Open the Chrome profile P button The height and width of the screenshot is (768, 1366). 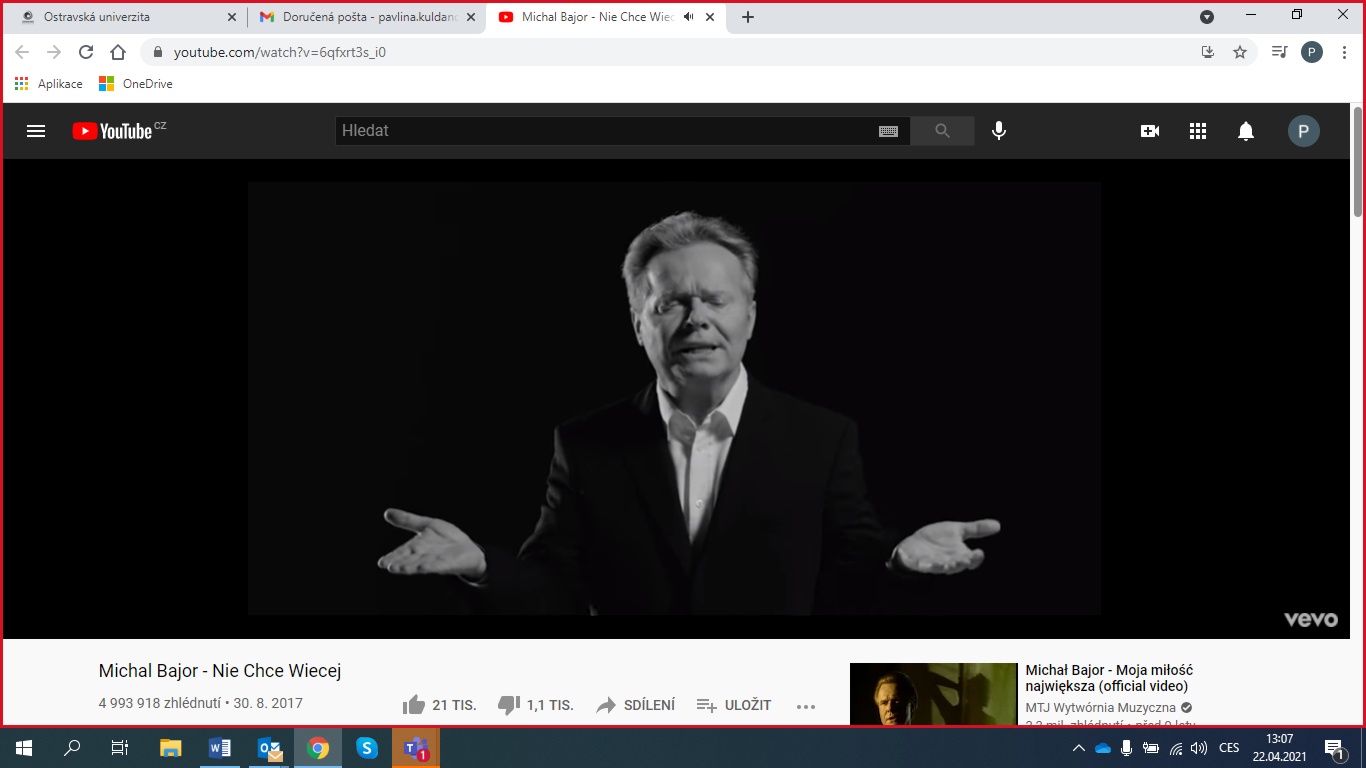1312,52
